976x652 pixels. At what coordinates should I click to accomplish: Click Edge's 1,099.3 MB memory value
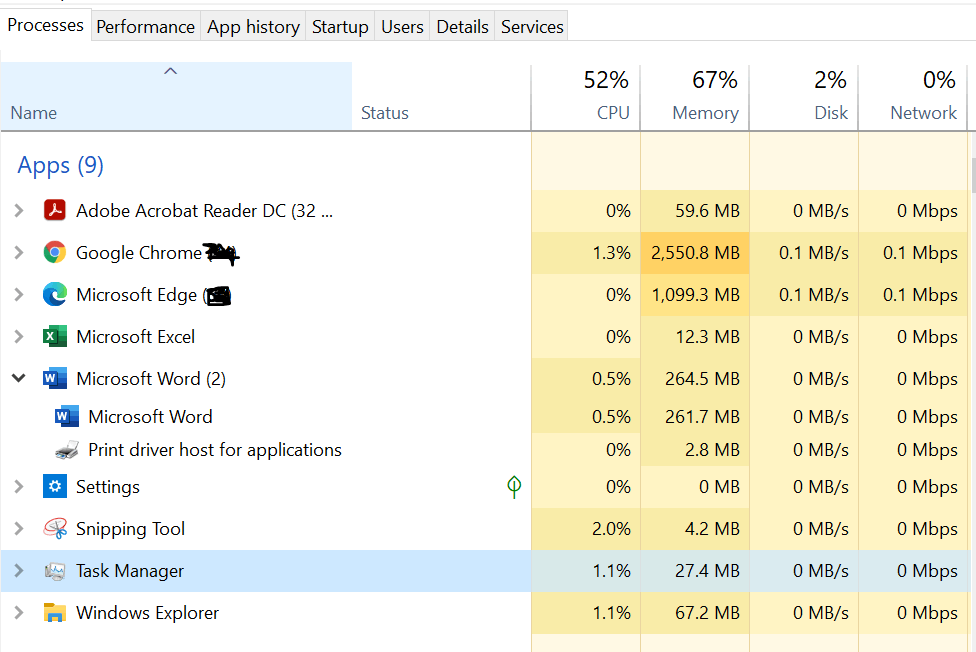[x=695, y=295]
